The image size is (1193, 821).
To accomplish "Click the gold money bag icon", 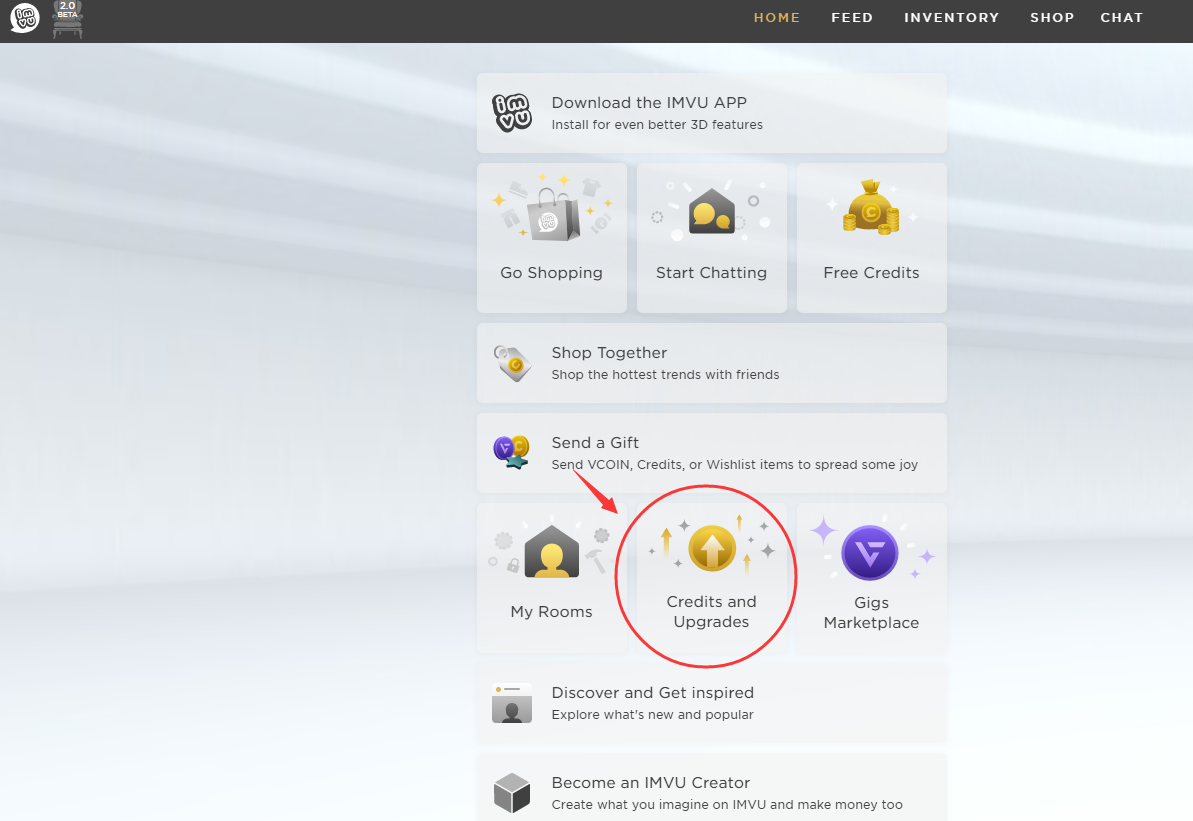I will [871, 208].
